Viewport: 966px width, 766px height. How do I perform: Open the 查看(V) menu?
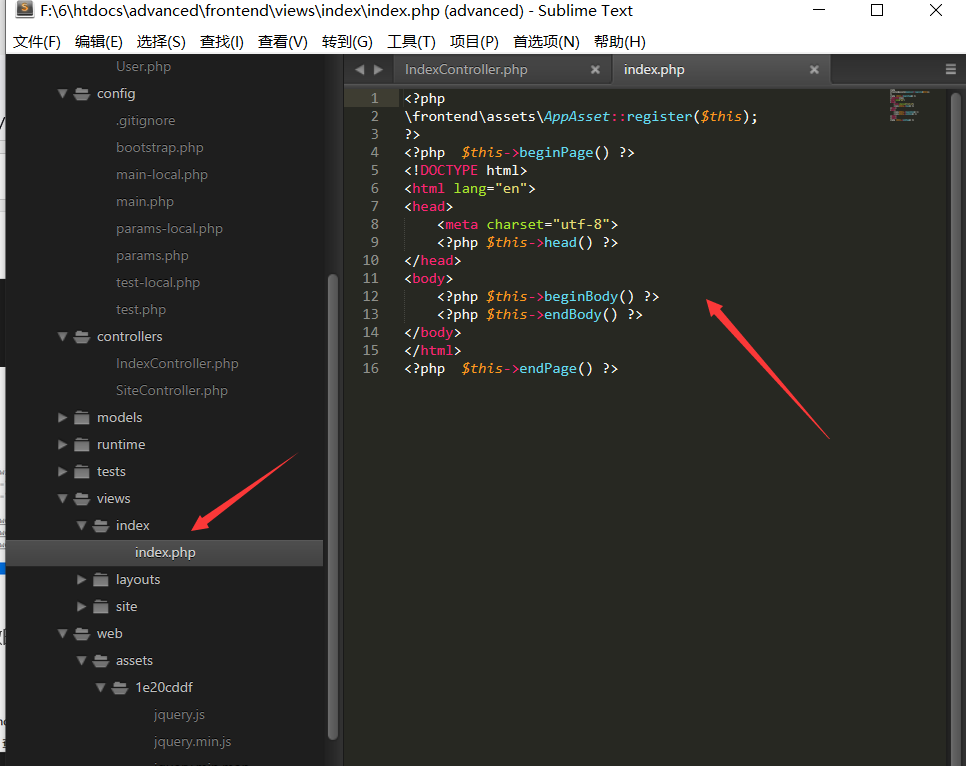click(283, 41)
